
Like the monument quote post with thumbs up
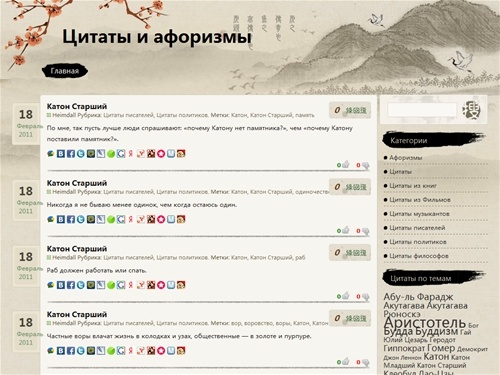[x=345, y=164]
